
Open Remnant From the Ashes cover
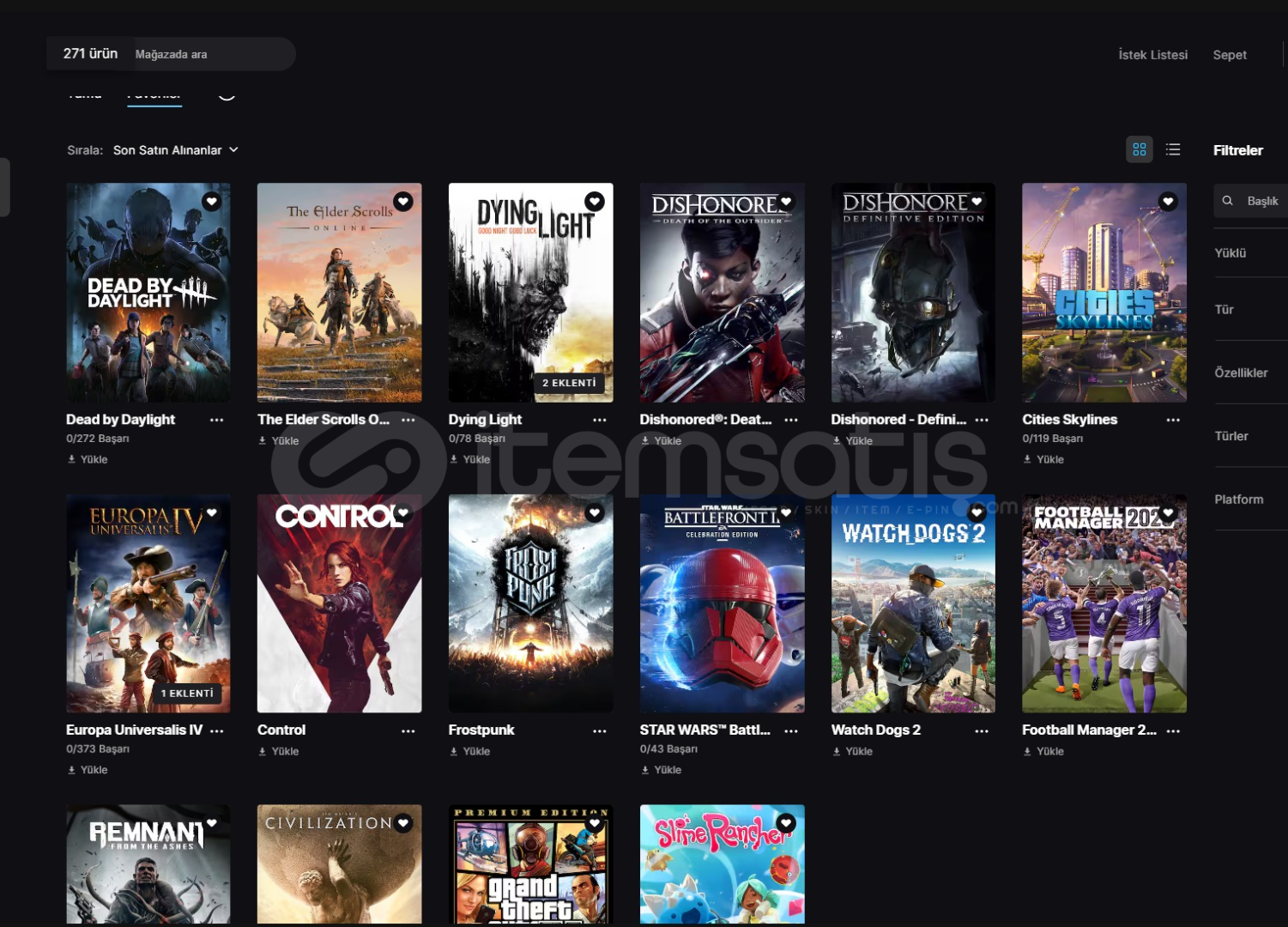click(148, 864)
